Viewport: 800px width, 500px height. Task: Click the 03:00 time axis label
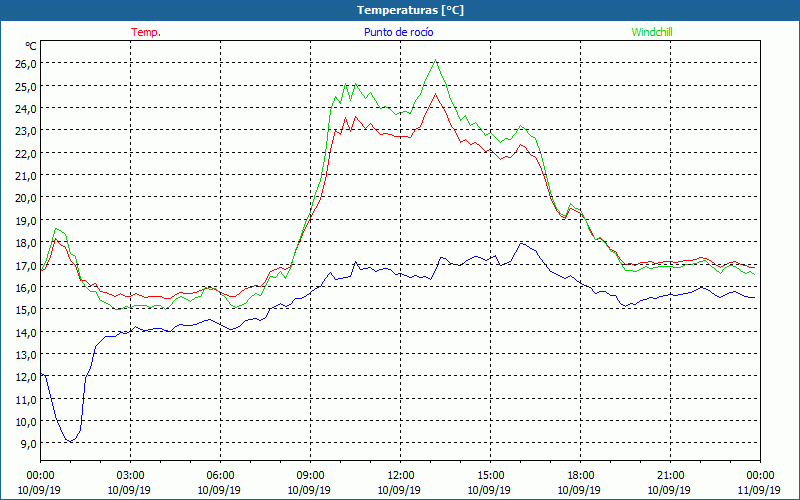tap(131, 476)
